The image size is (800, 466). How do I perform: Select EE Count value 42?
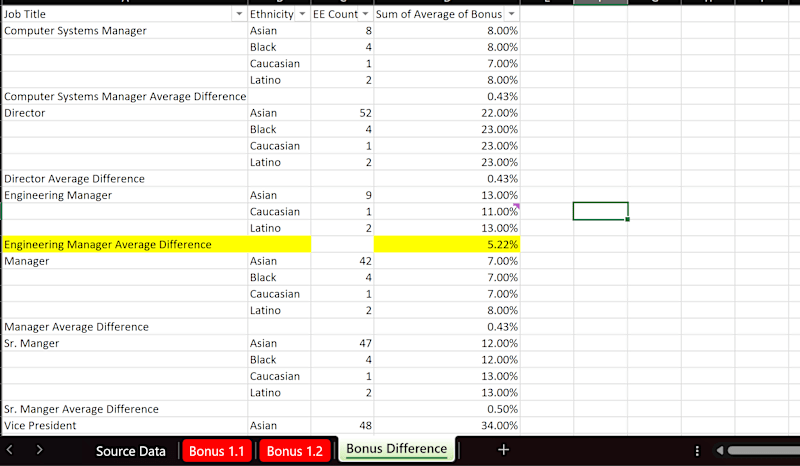pos(342,261)
